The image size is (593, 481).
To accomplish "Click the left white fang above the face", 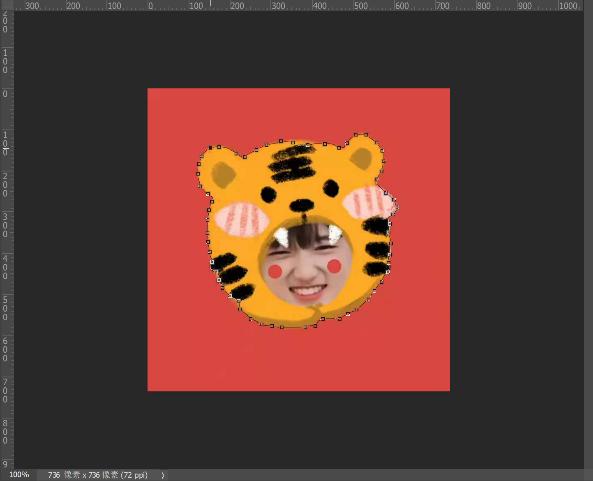I will tap(282, 236).
